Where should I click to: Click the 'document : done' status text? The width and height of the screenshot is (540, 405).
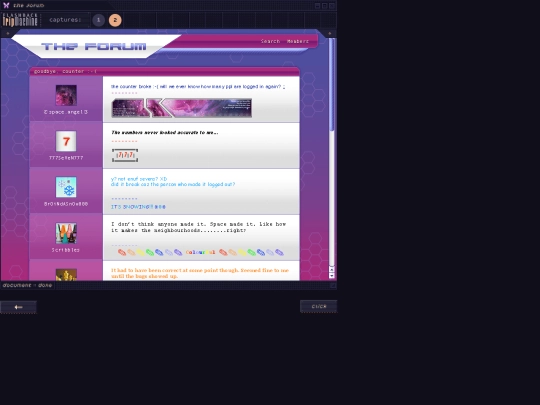pos(27,285)
